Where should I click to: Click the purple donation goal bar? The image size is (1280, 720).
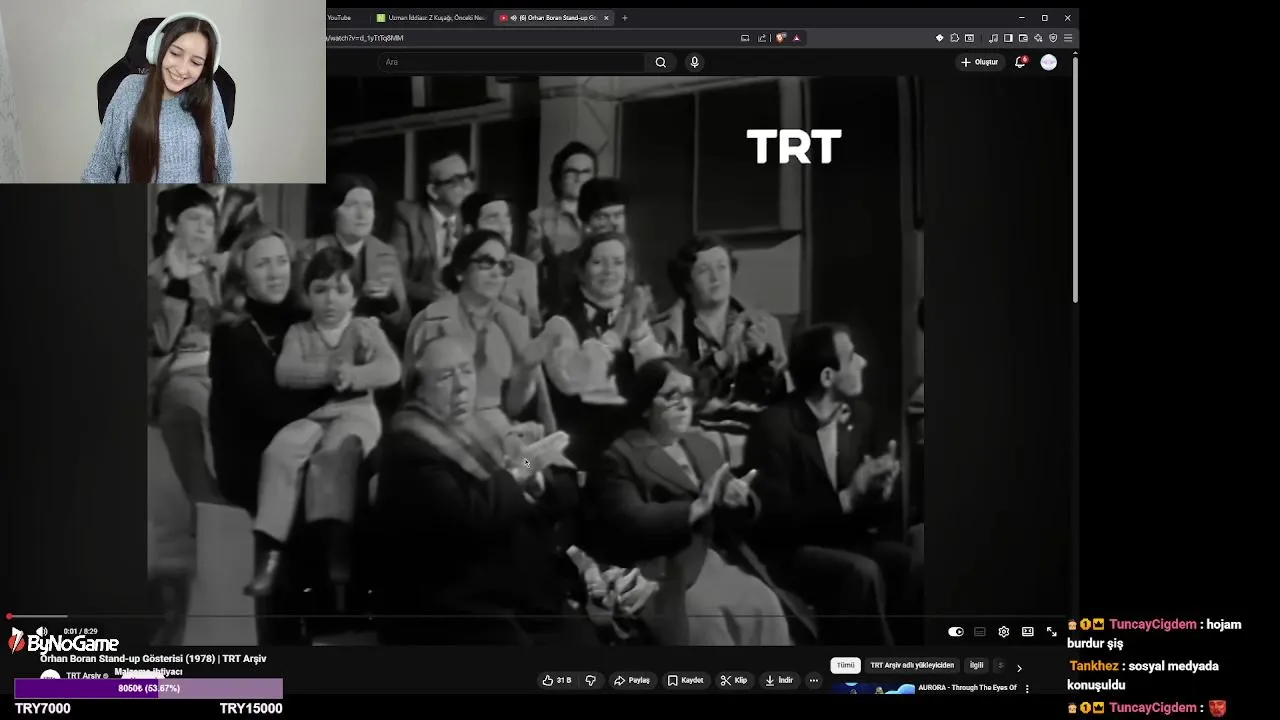coord(148,688)
